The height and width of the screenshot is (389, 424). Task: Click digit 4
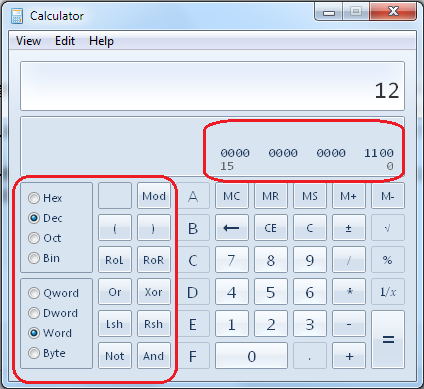pos(232,292)
